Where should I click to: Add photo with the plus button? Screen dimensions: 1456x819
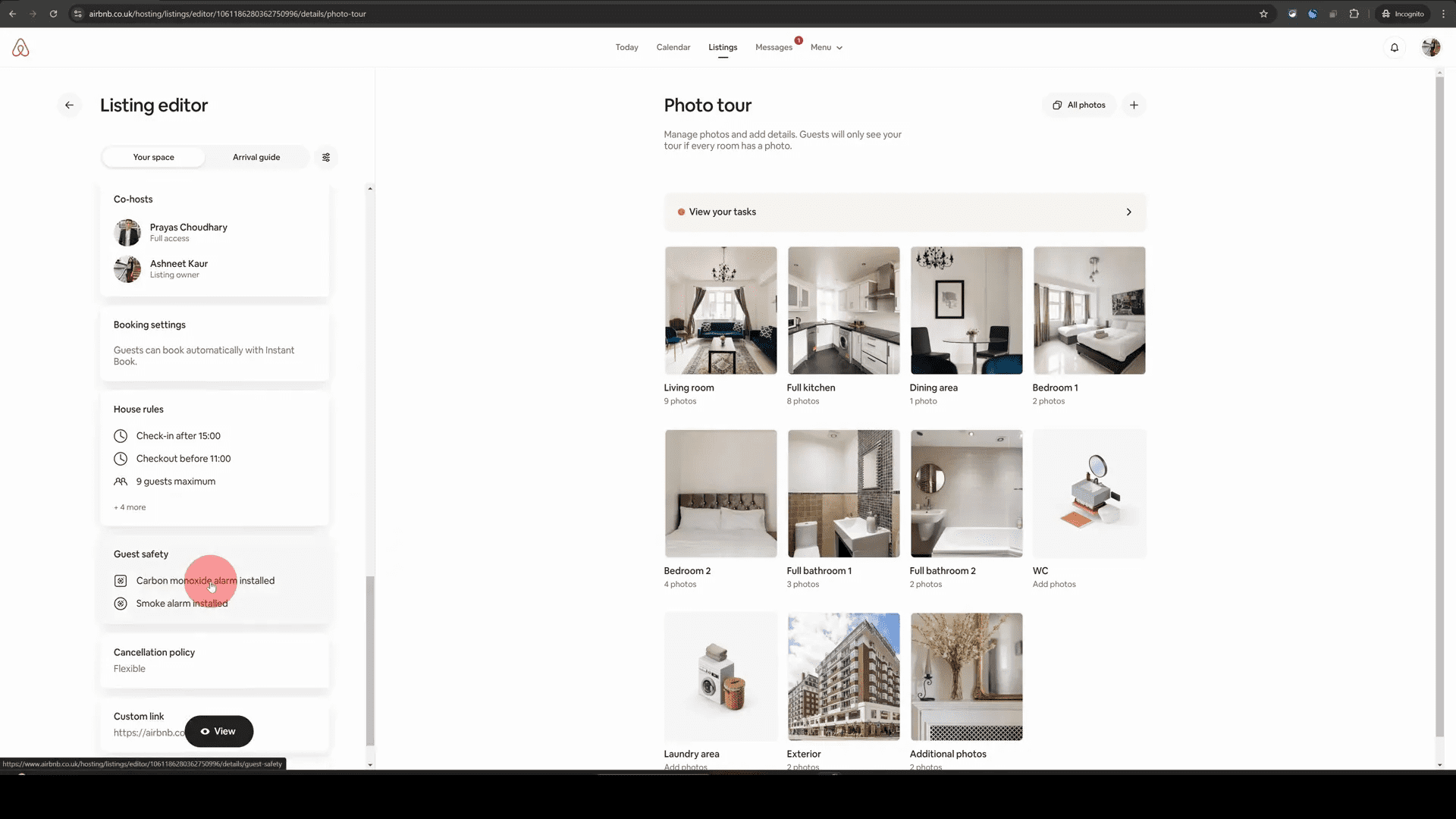tap(1134, 105)
